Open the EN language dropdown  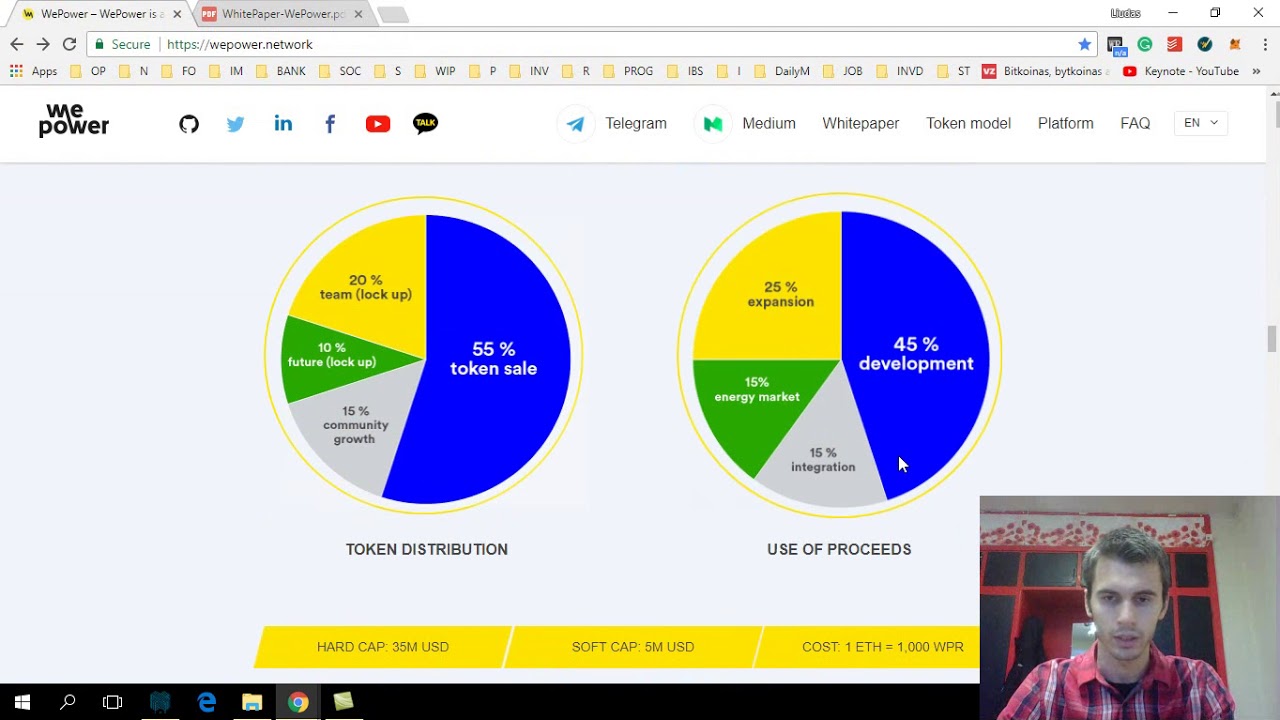[x=1201, y=123]
